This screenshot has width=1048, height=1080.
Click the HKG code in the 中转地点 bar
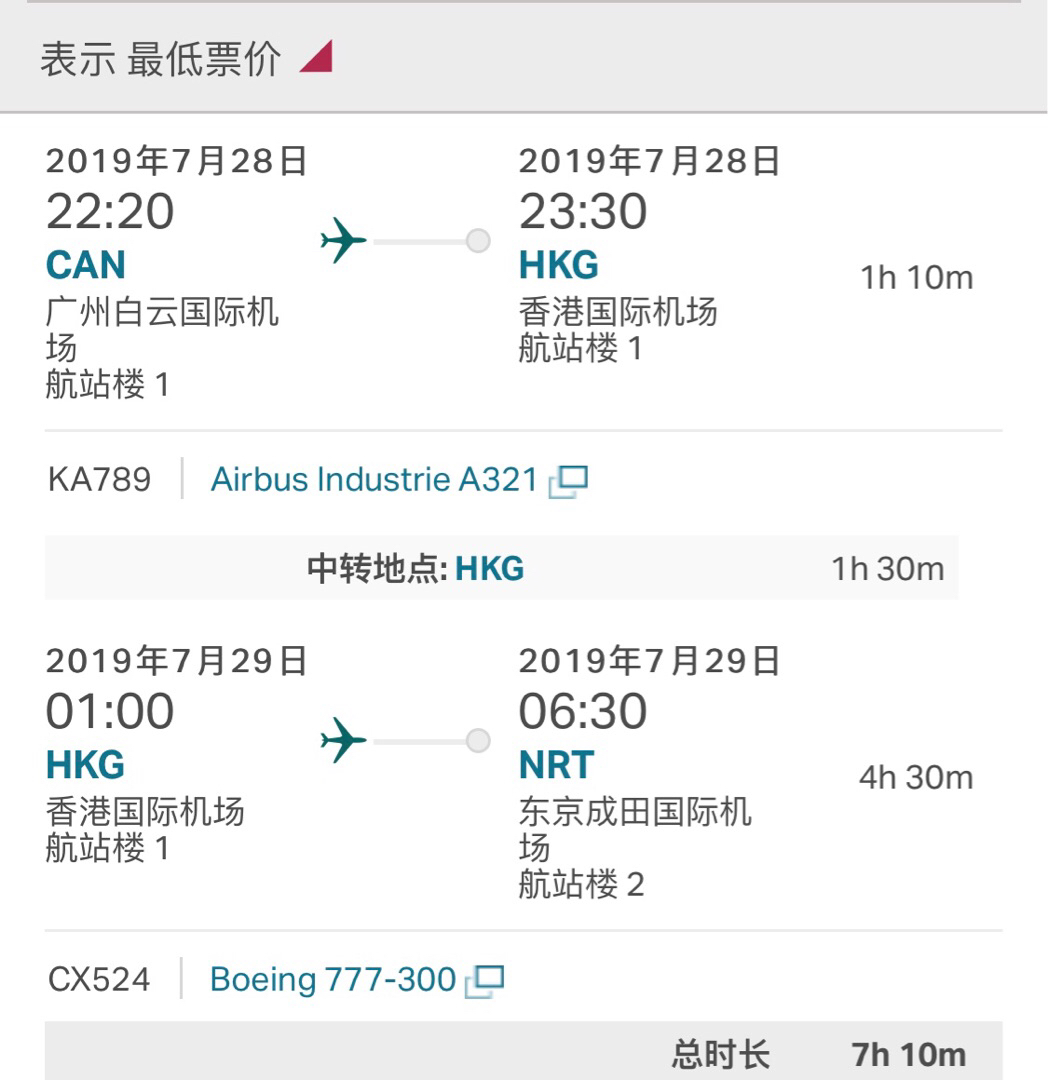490,569
